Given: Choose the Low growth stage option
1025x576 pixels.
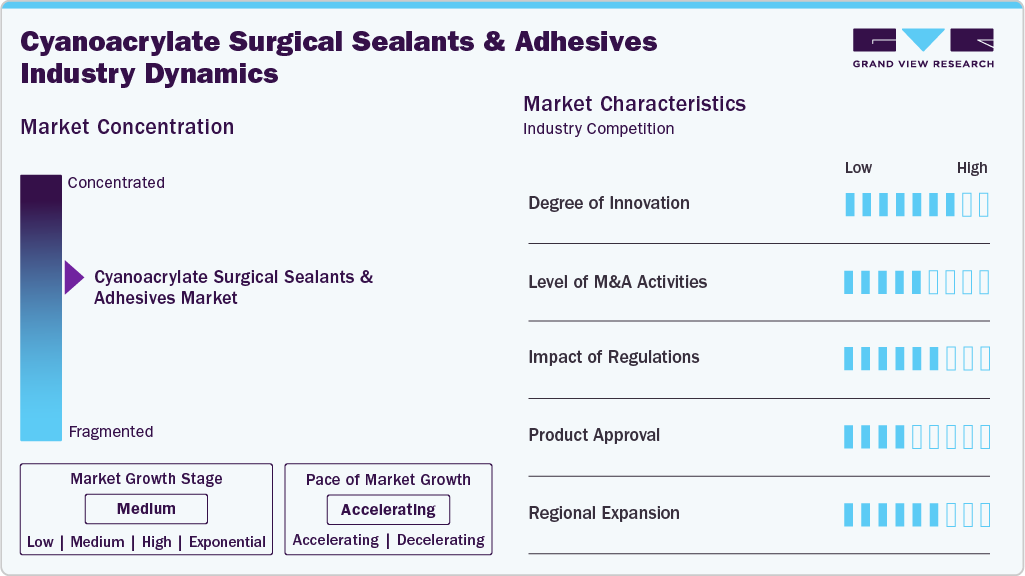Looking at the screenshot, I should [40, 542].
